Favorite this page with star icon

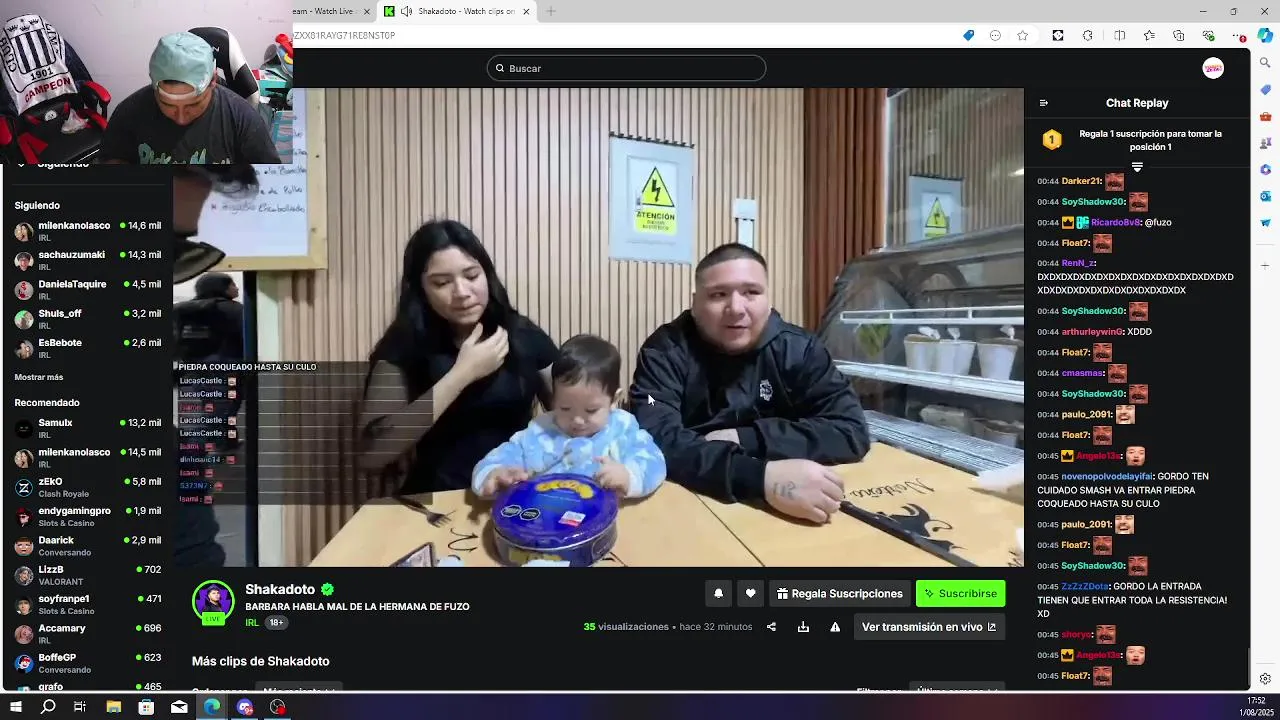tap(1022, 36)
